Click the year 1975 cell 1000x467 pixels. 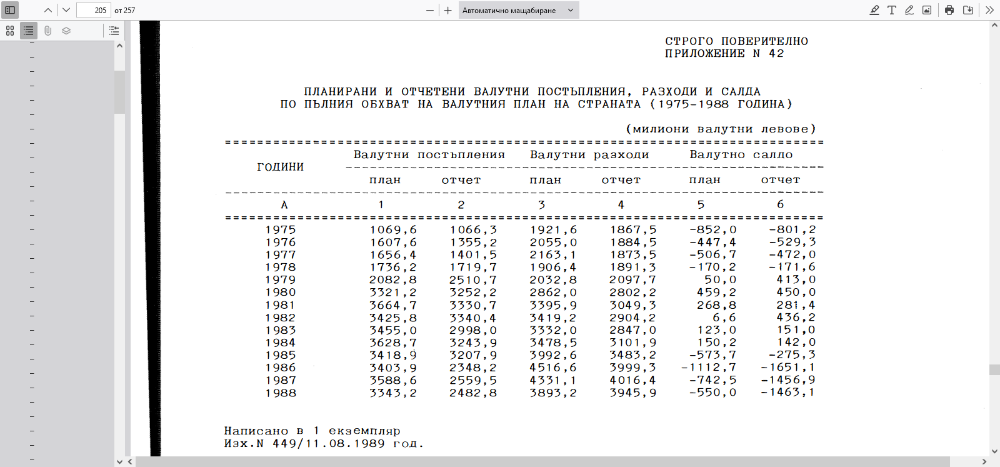tap(280, 230)
